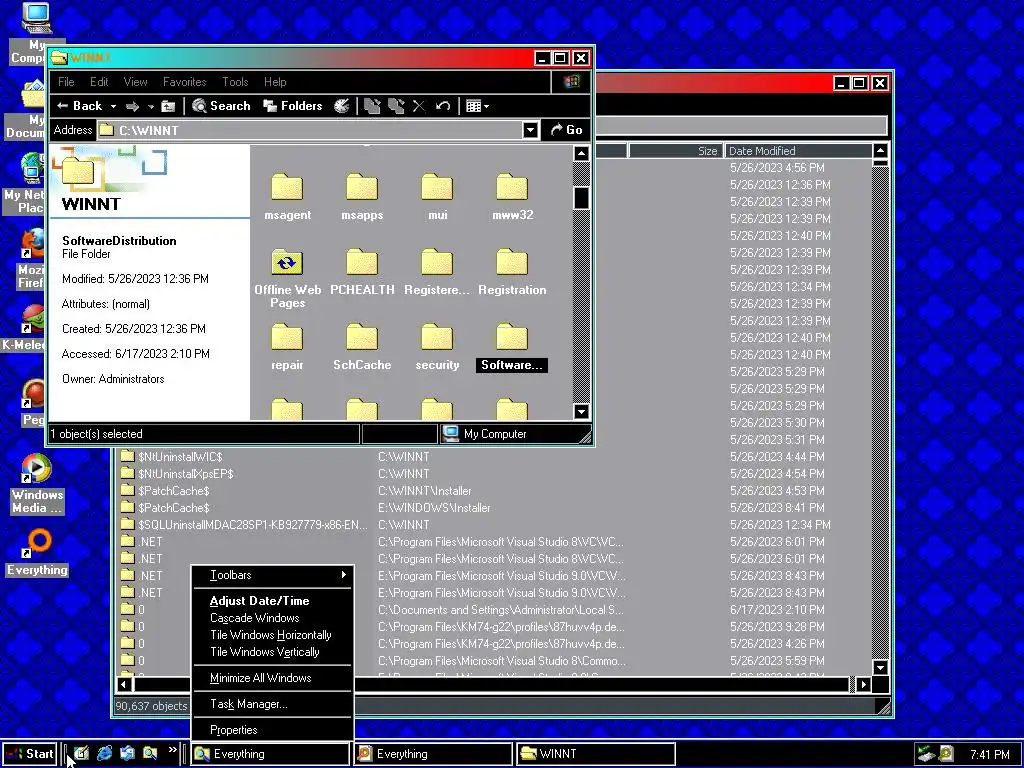
Task: Open the Views dropdown in toolbar
Action: [x=477, y=106]
